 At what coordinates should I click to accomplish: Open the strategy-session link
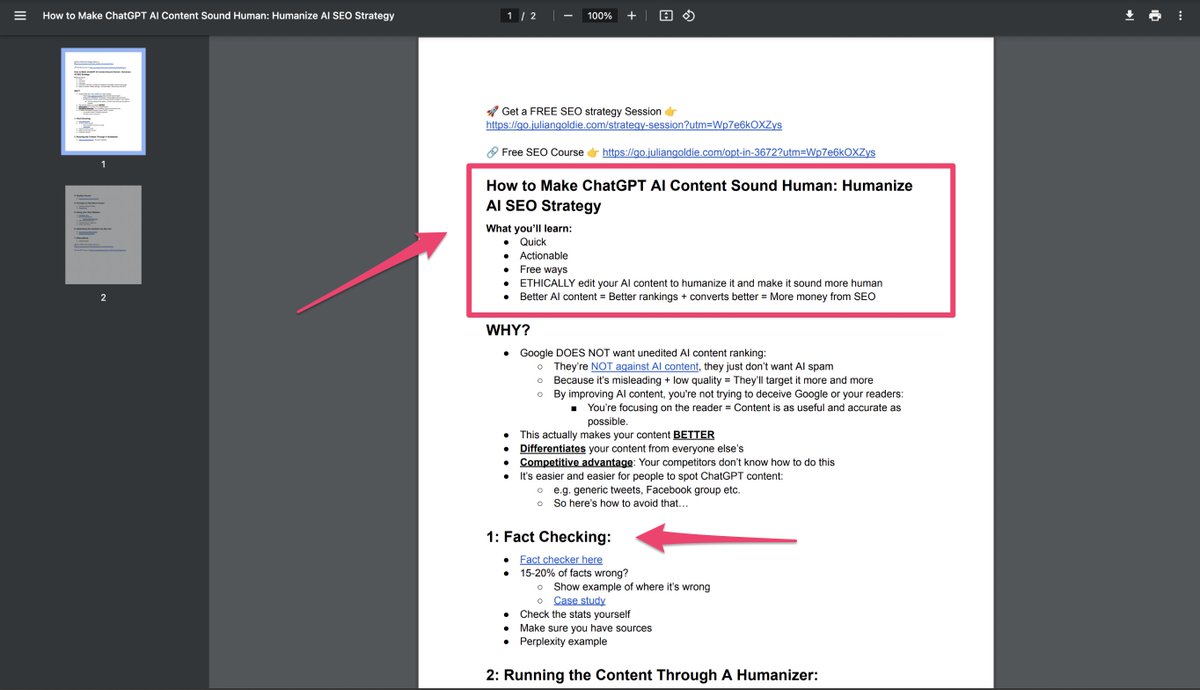pyautogui.click(x=634, y=125)
